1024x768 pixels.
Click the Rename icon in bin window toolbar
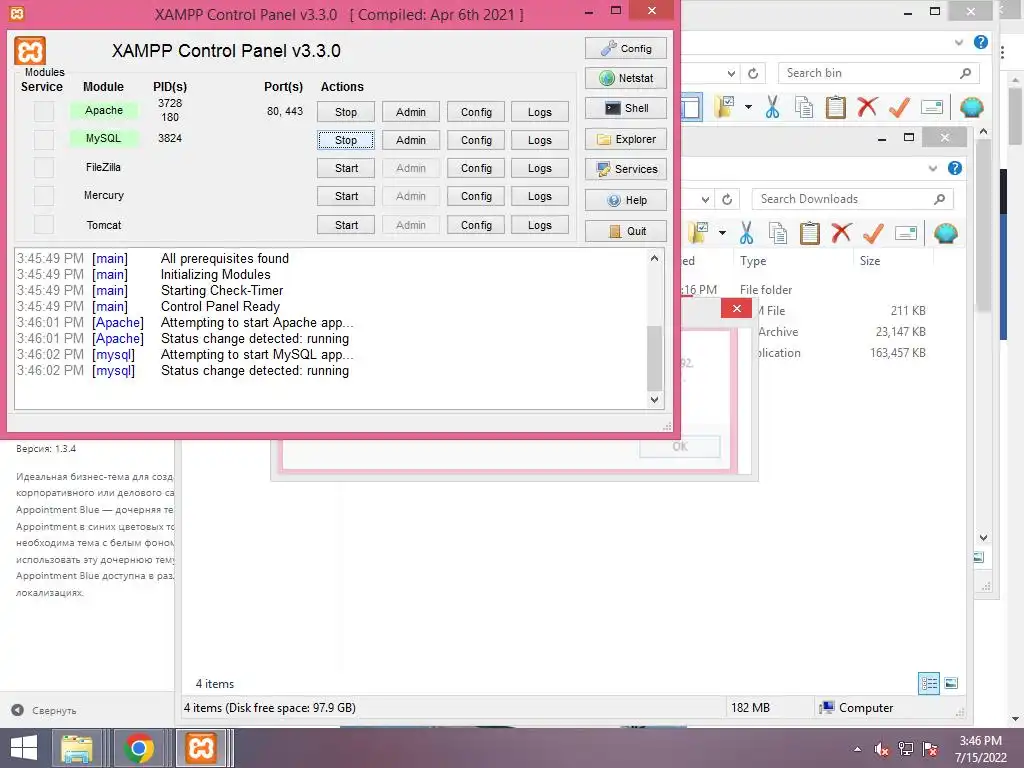932,107
